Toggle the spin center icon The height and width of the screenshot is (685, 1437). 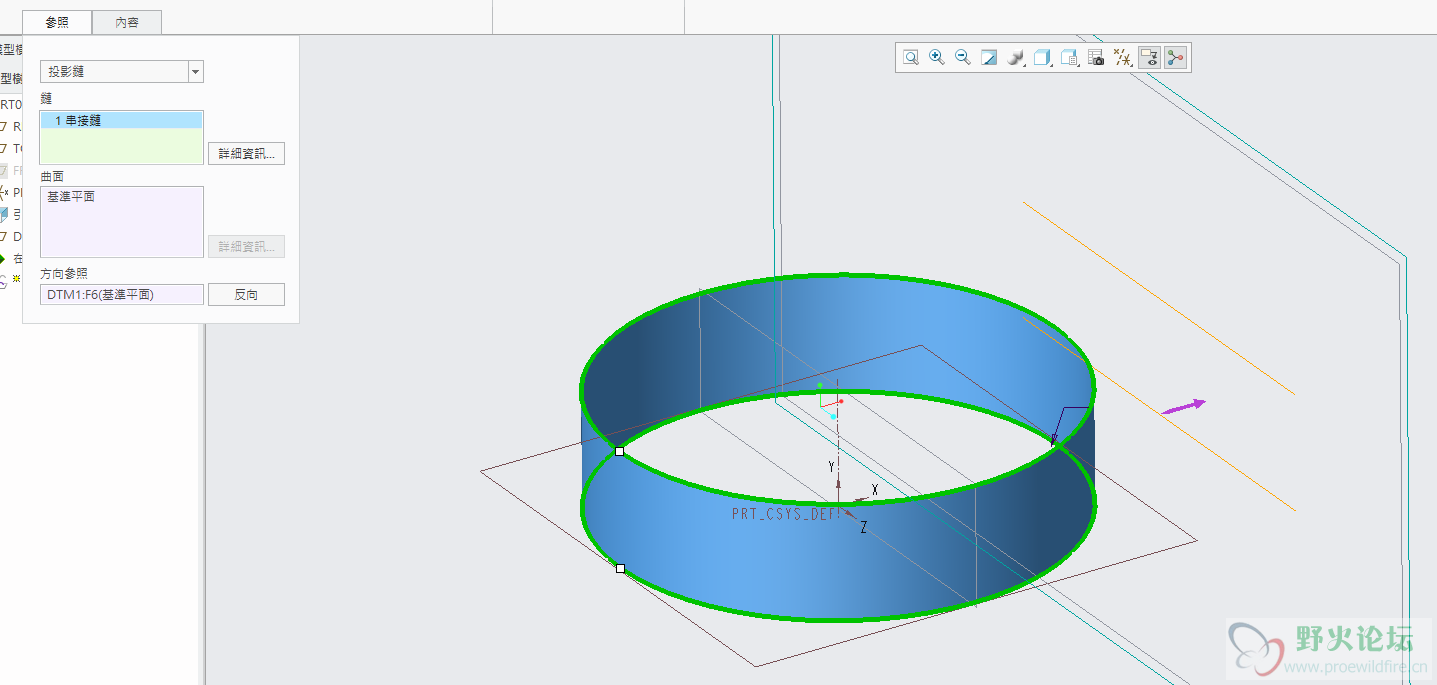coord(1175,58)
